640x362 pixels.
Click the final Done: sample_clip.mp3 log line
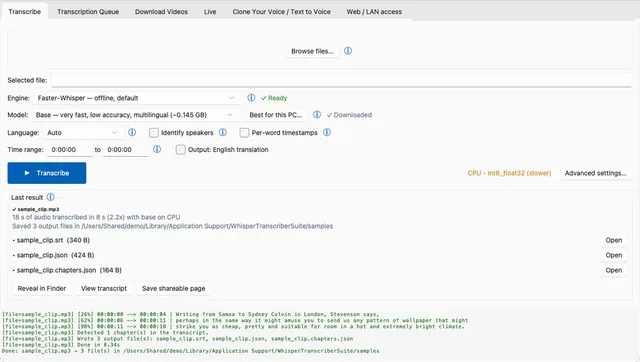coord(191,351)
